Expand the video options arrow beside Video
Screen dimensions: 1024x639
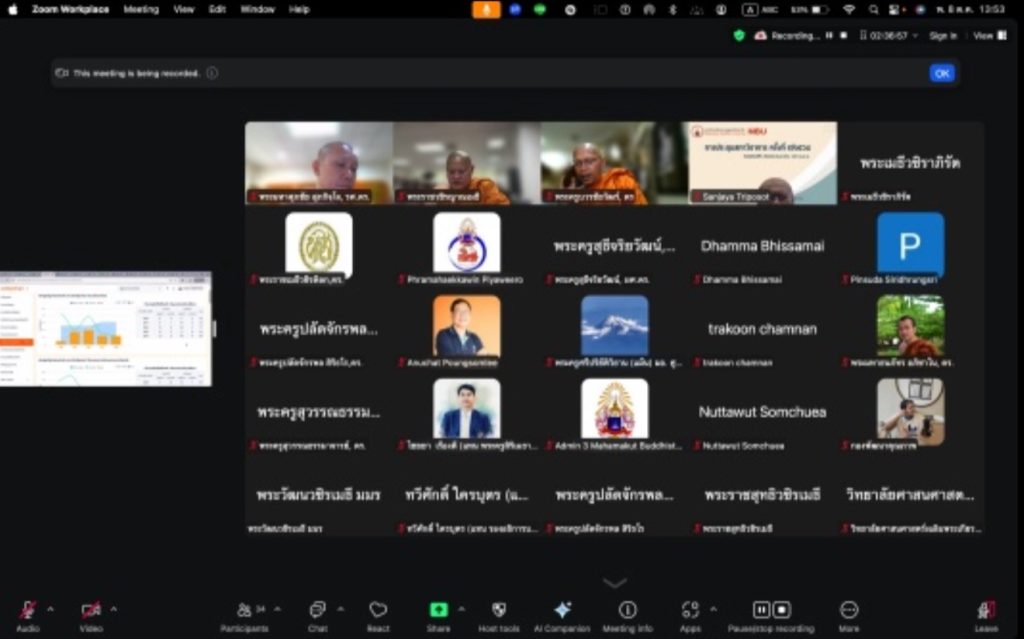(113, 608)
